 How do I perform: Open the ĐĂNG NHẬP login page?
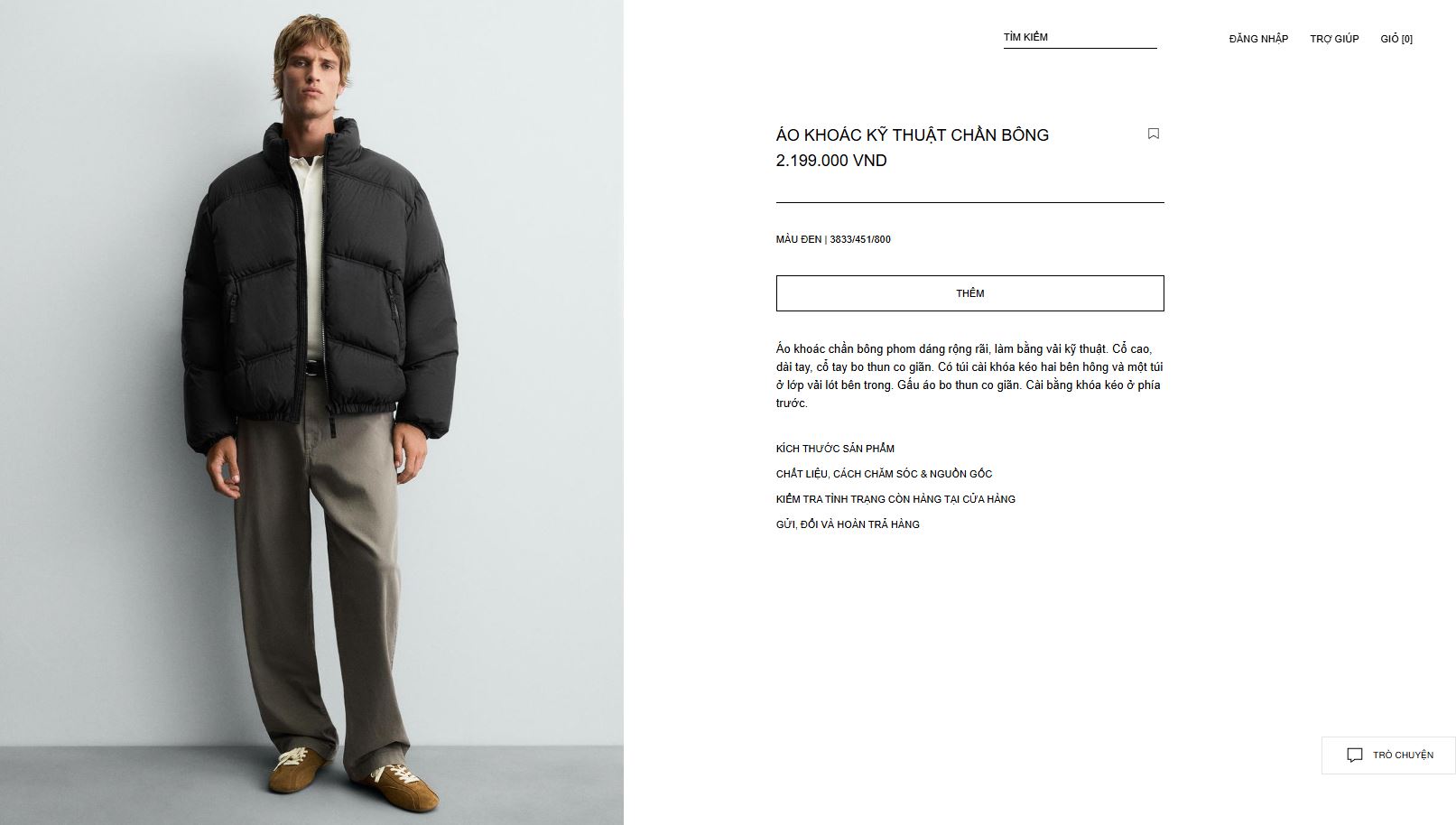[1258, 39]
